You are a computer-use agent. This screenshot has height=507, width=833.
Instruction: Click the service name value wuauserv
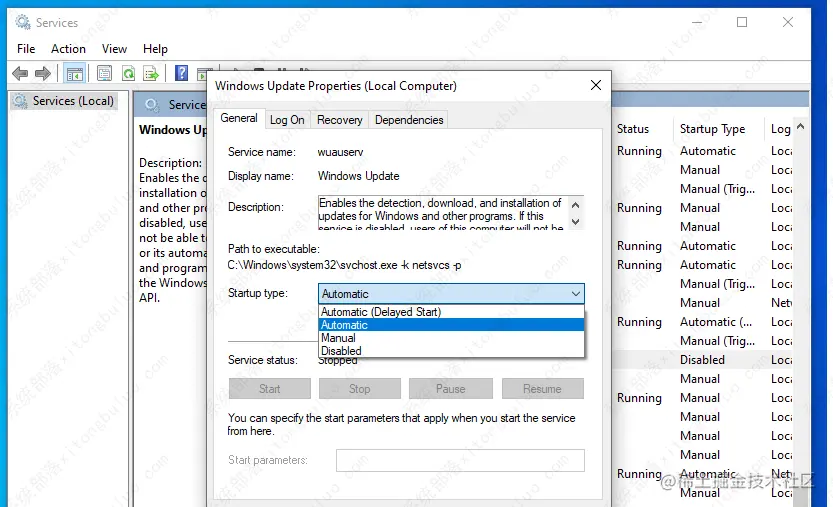[340, 152]
